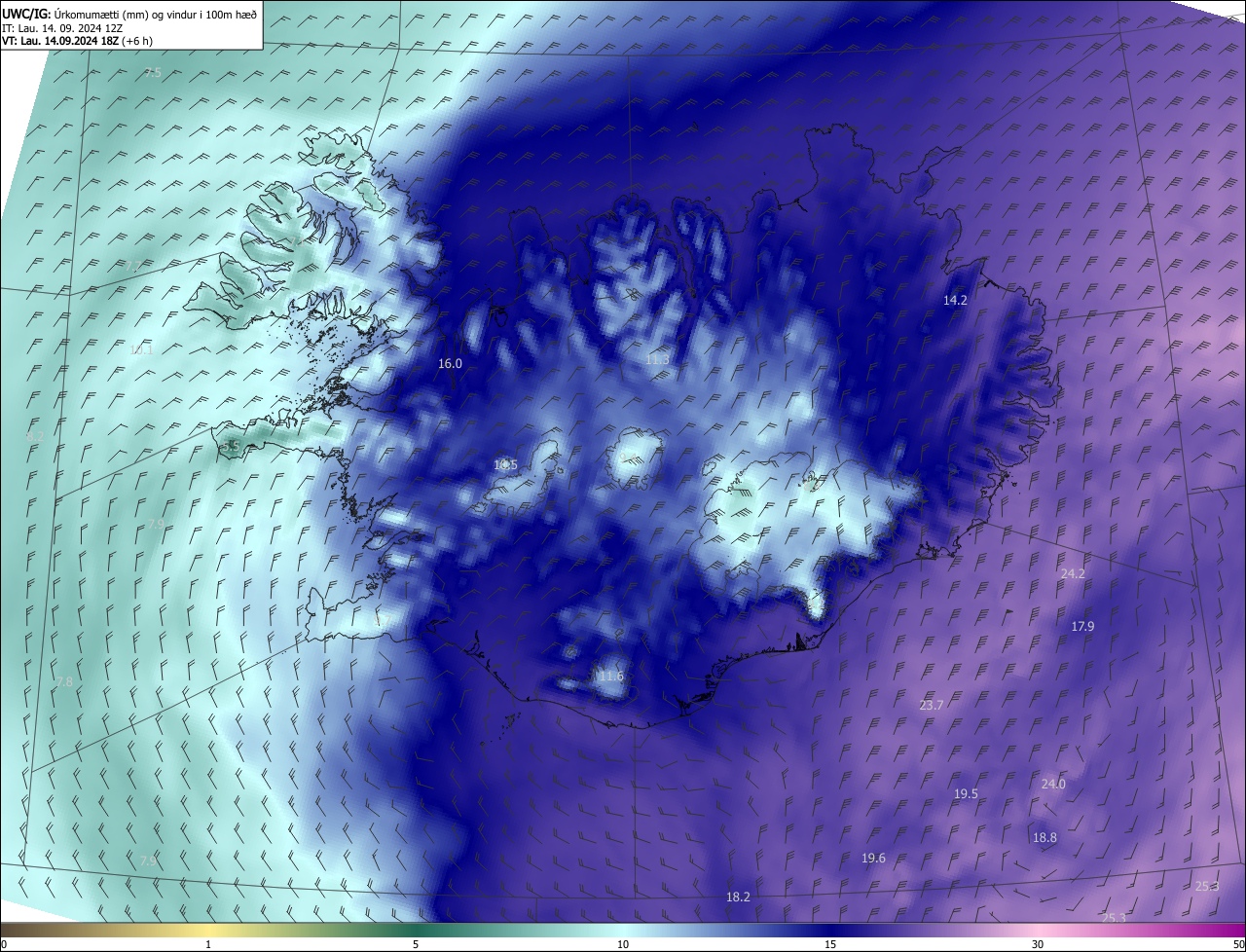Image resolution: width=1246 pixels, height=952 pixels.
Task: Click the 'VT: Lau. 14.09.2024 18Z (+6 h)' line
Action: tap(77, 41)
